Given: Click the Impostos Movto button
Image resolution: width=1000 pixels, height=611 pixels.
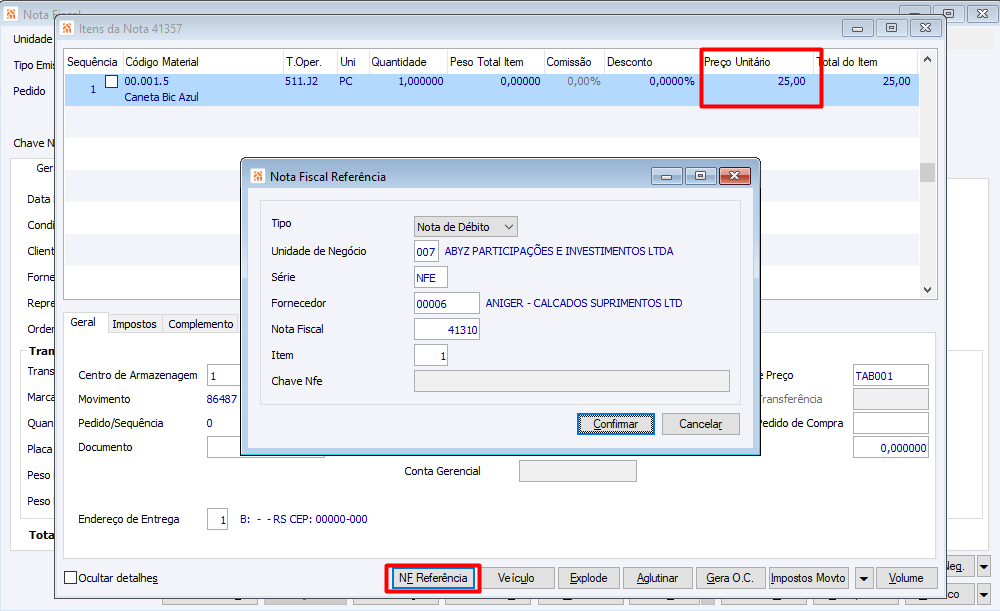Looking at the screenshot, I should [808, 578].
